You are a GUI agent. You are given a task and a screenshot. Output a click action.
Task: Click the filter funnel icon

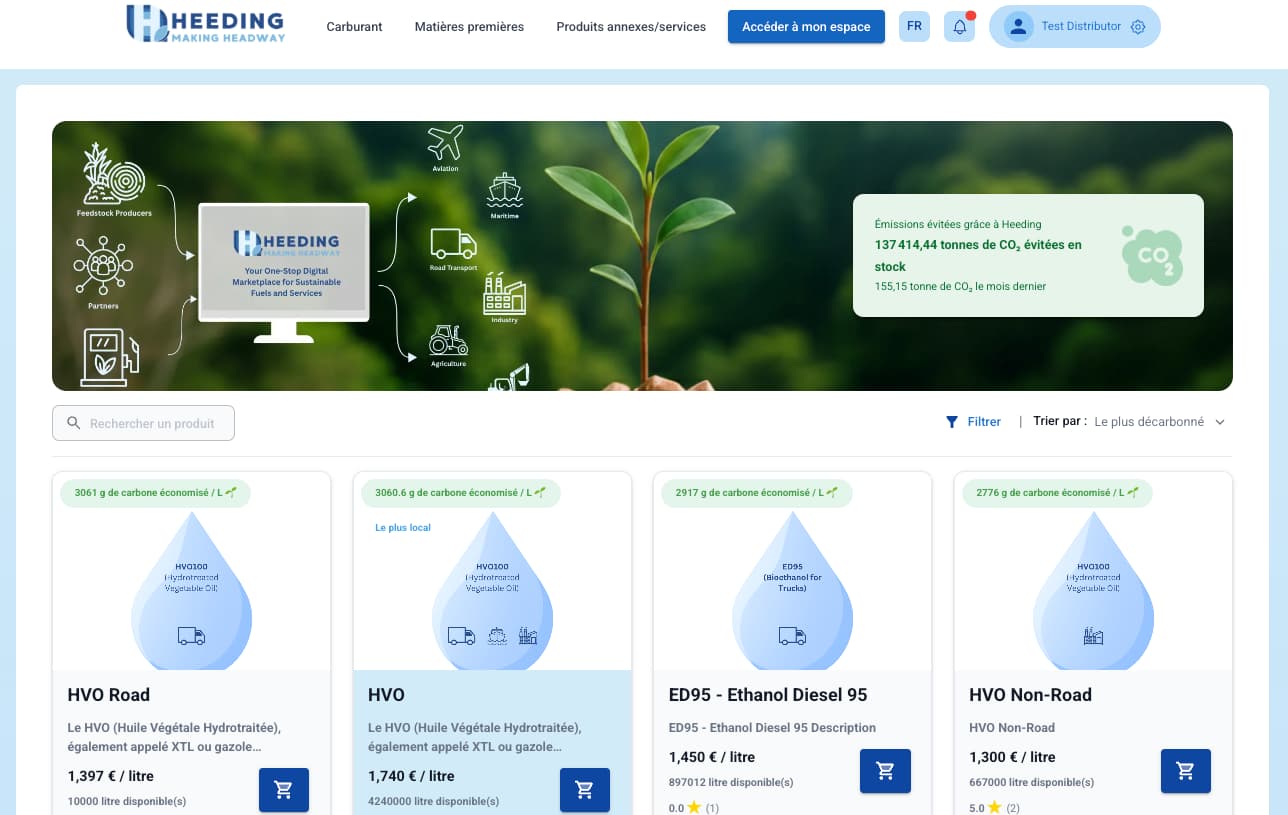(952, 422)
